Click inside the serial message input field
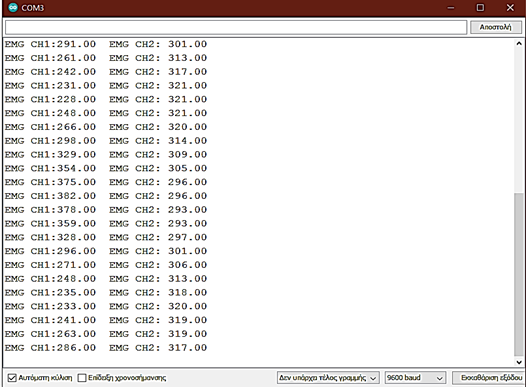This screenshot has width=526, height=387. click(x=236, y=27)
